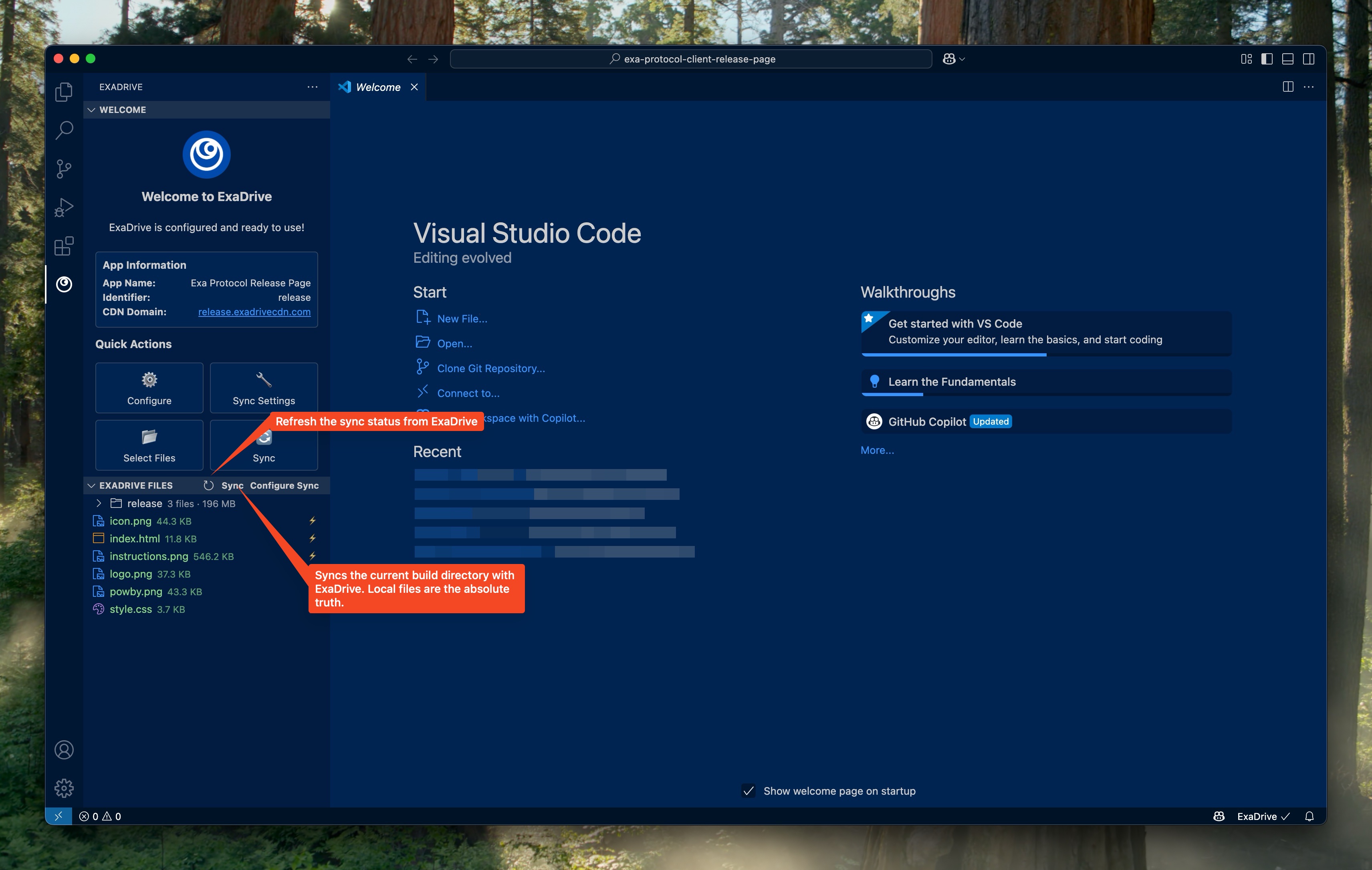
Task: Select style.css in the file list
Action: [x=206, y=609]
